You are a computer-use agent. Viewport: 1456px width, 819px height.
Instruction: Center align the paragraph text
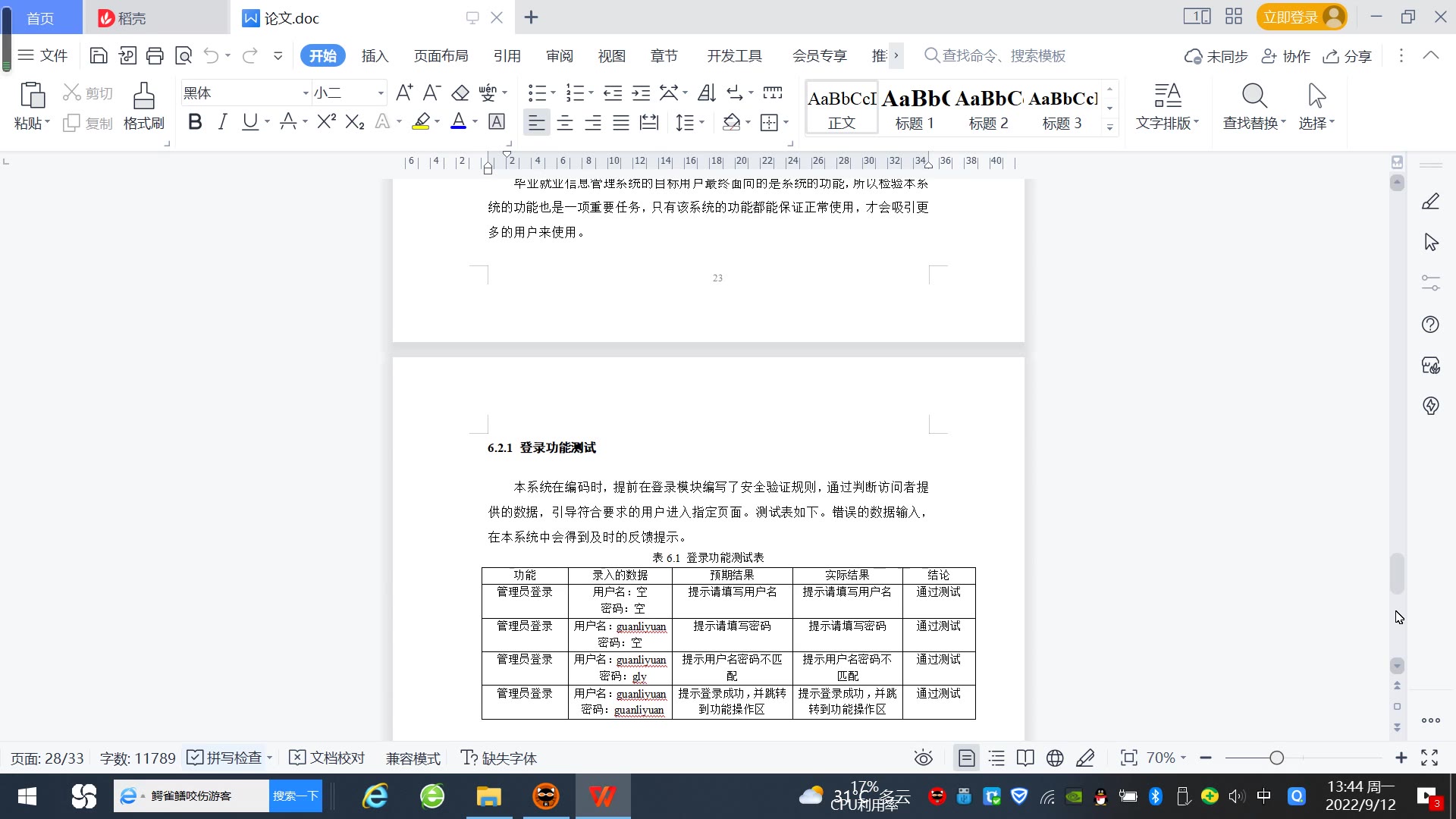point(564,122)
